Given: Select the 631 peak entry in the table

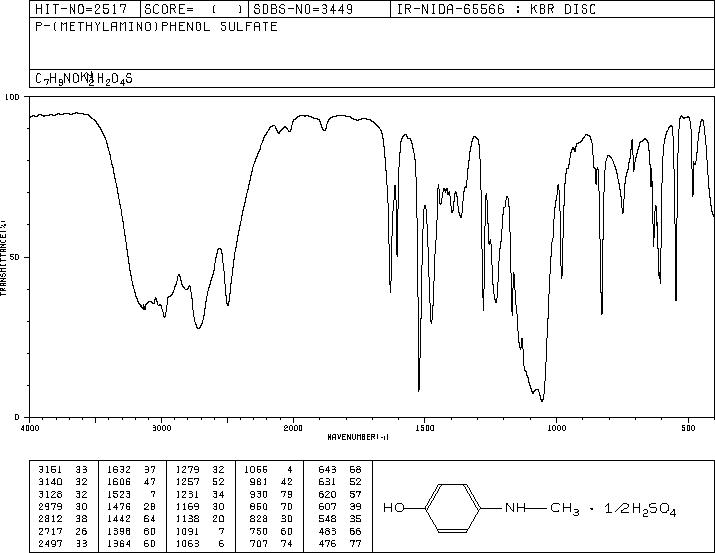Looking at the screenshot, I should pyautogui.click(x=340, y=481).
